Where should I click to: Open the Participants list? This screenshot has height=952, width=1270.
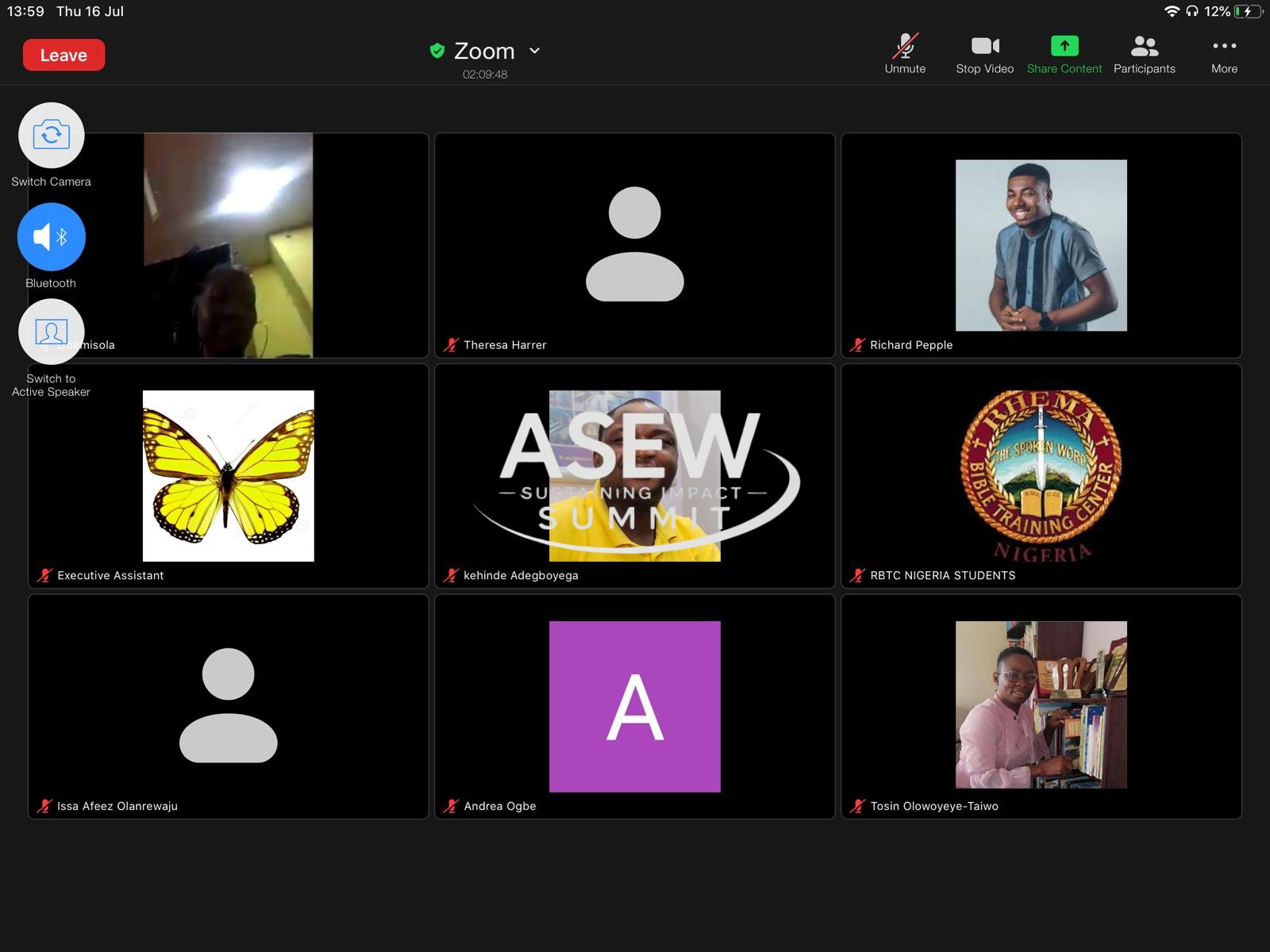pos(1145,54)
